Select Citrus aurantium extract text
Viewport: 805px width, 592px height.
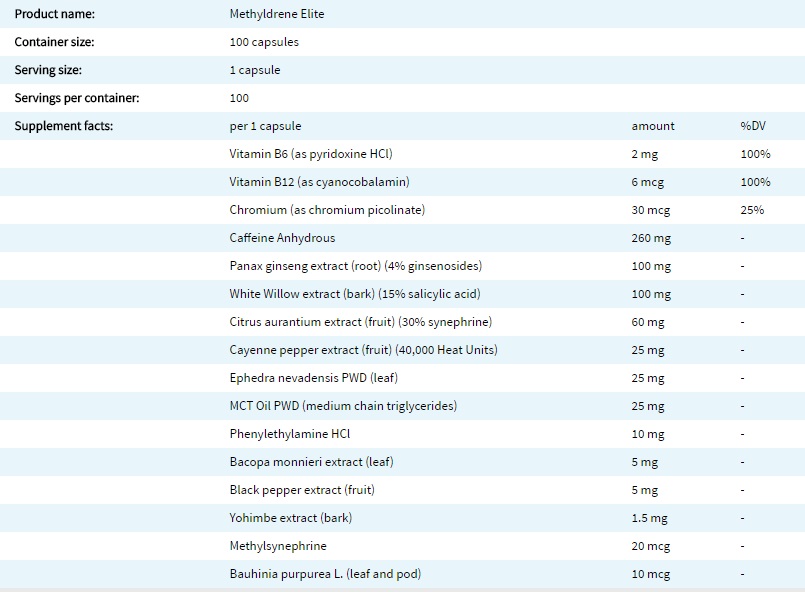[x=360, y=322]
